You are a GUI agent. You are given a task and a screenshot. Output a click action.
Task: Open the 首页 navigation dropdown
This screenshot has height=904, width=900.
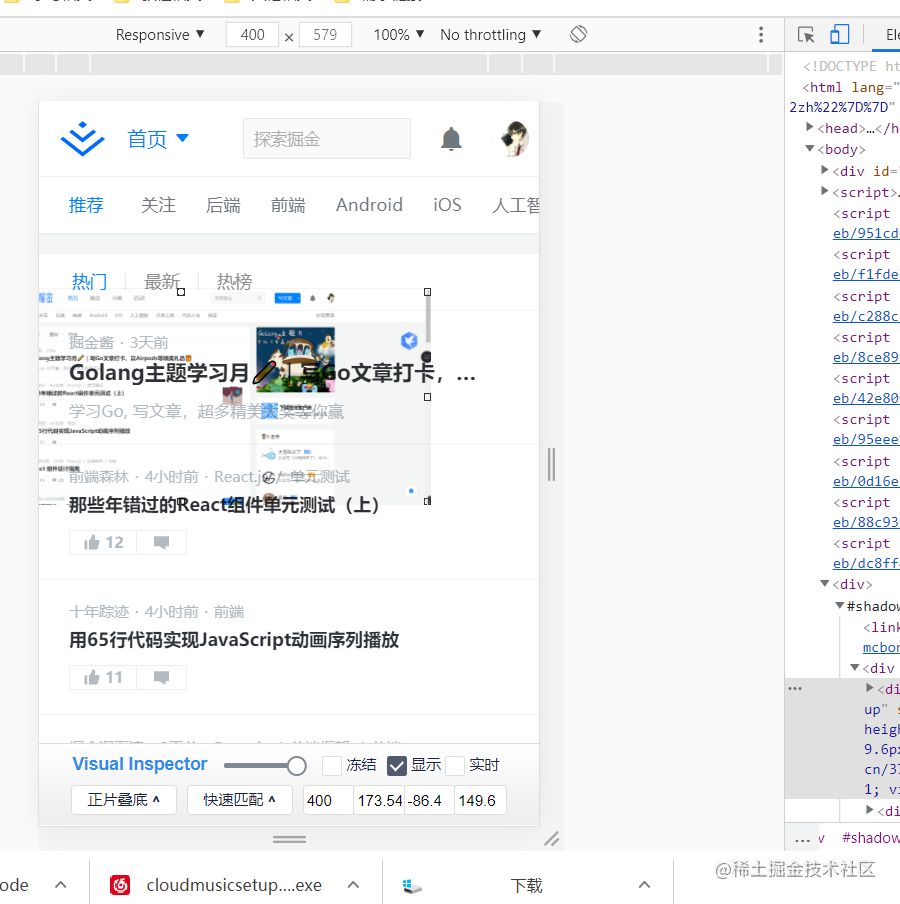(x=157, y=139)
